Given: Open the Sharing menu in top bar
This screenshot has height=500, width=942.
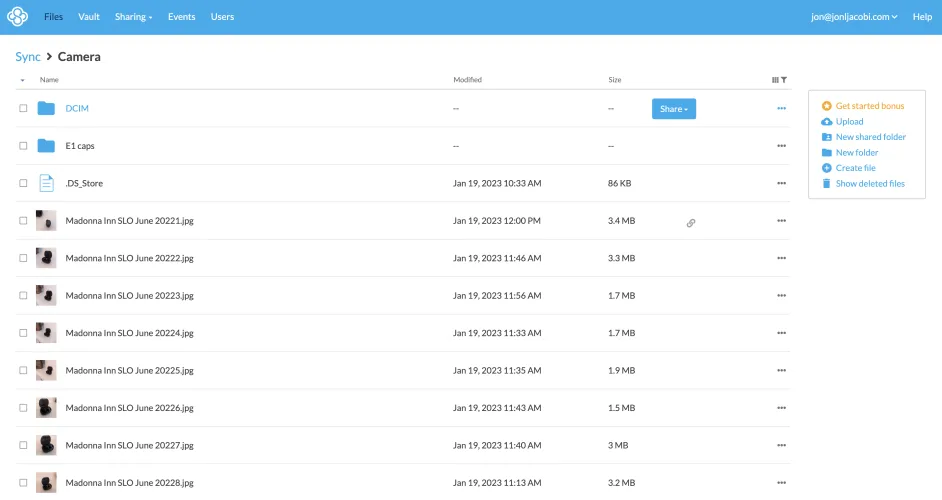Looking at the screenshot, I should pos(133,17).
